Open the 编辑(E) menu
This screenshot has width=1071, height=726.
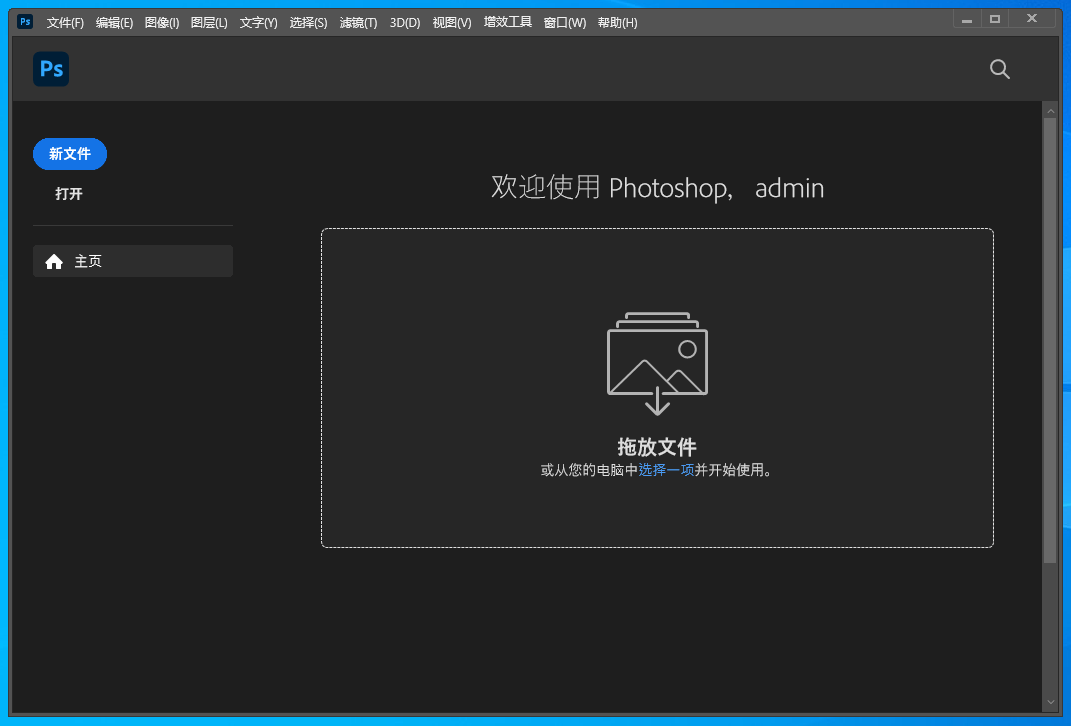pyautogui.click(x=114, y=22)
